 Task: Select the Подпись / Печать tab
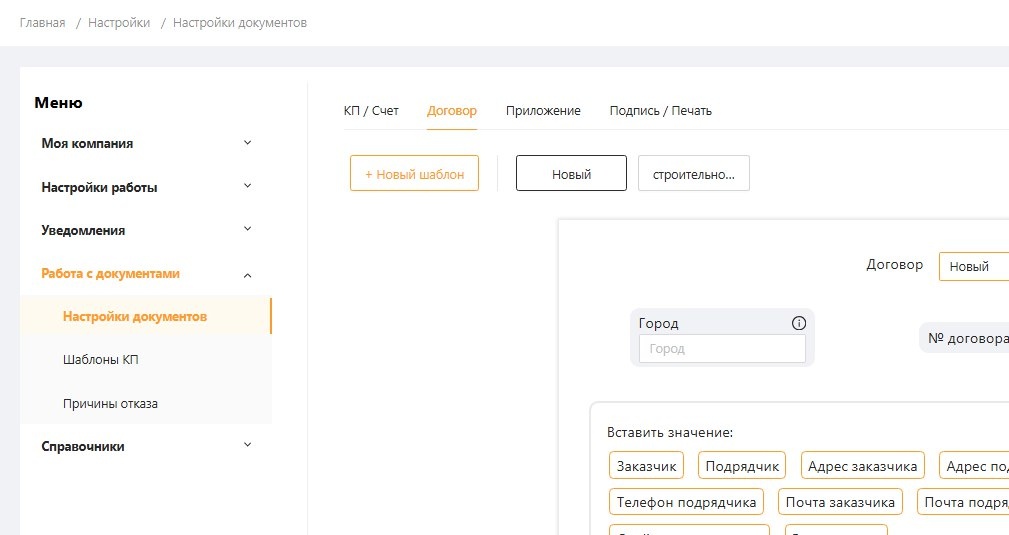(660, 111)
